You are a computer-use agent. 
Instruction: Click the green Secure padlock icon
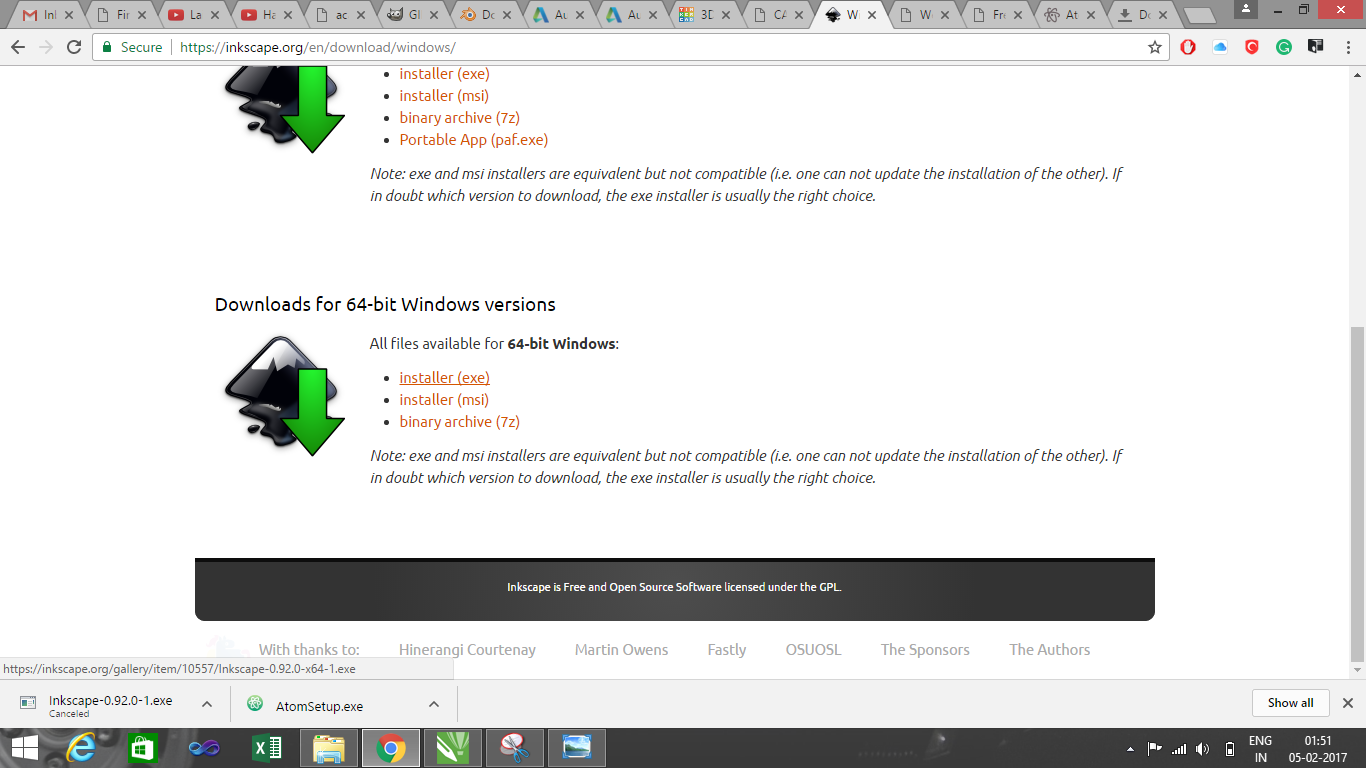point(108,47)
